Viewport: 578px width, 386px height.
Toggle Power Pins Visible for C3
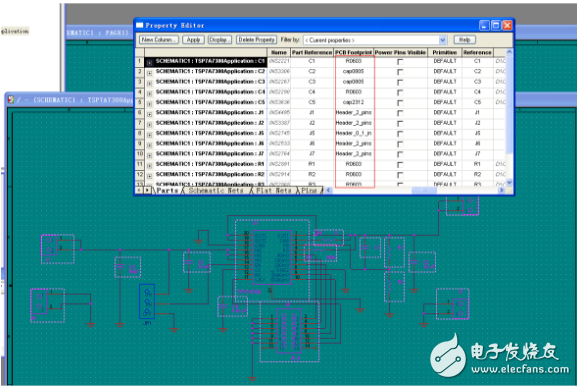tap(400, 83)
